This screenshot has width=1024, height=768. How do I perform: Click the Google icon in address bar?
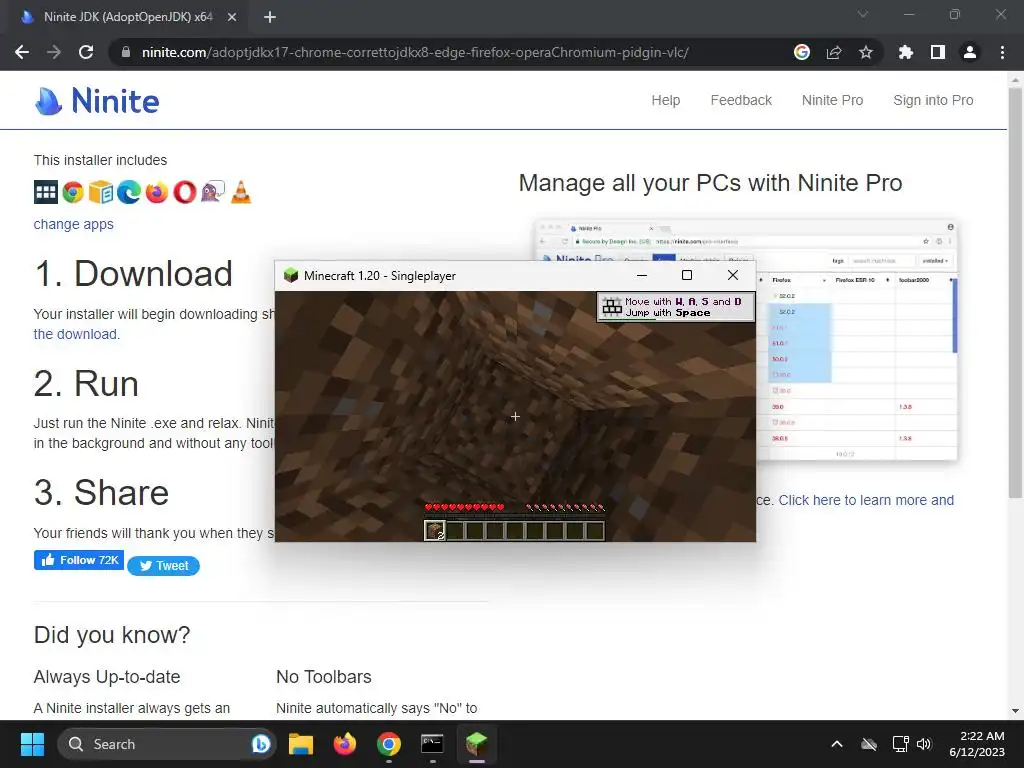coord(802,52)
